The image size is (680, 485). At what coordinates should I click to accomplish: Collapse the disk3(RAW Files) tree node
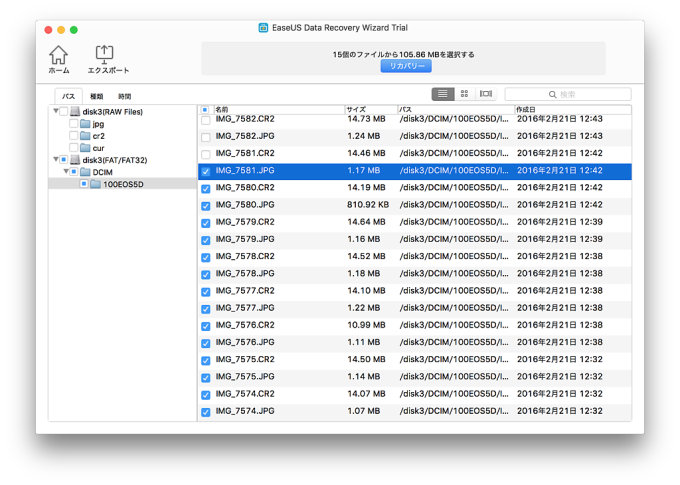pyautogui.click(x=54, y=112)
